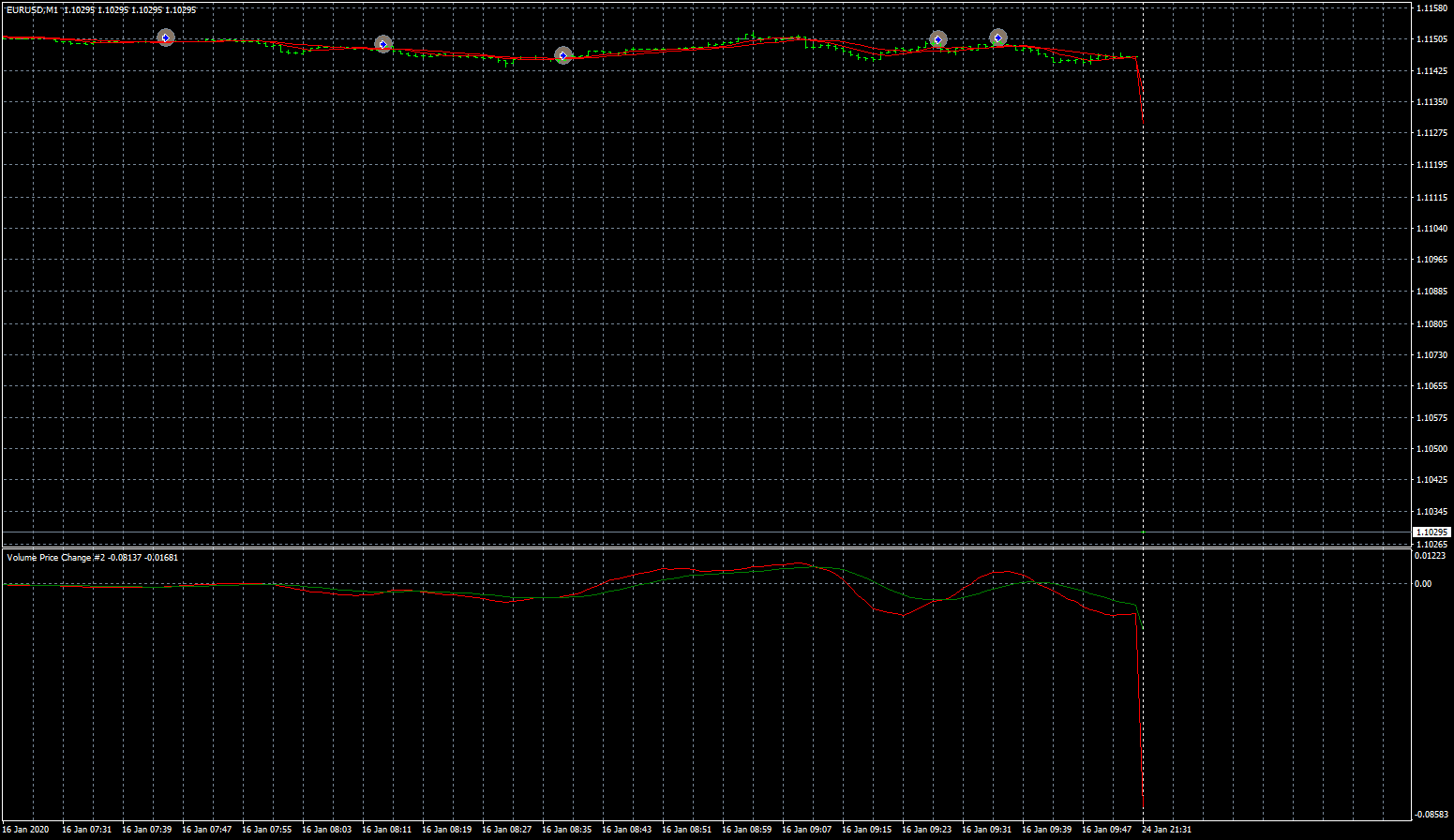Click the 16 Jan 09:47 time axis label
Image resolution: width=1454 pixels, height=840 pixels.
pyautogui.click(x=1106, y=830)
